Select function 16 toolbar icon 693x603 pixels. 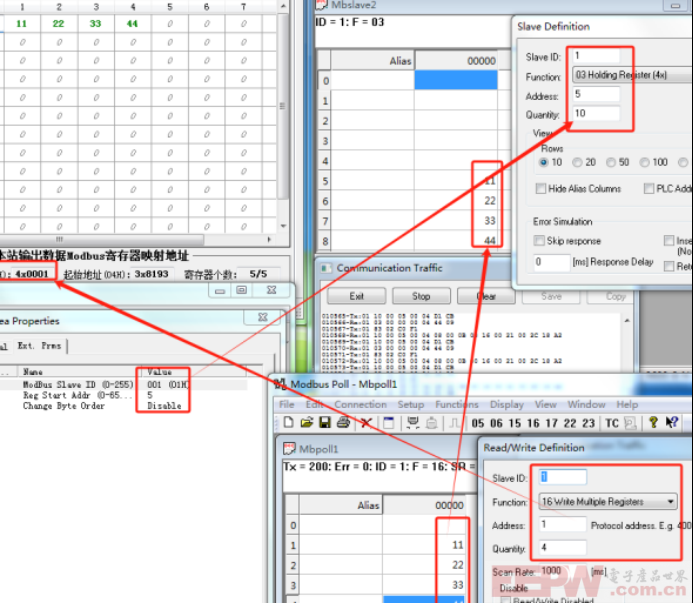(533, 423)
